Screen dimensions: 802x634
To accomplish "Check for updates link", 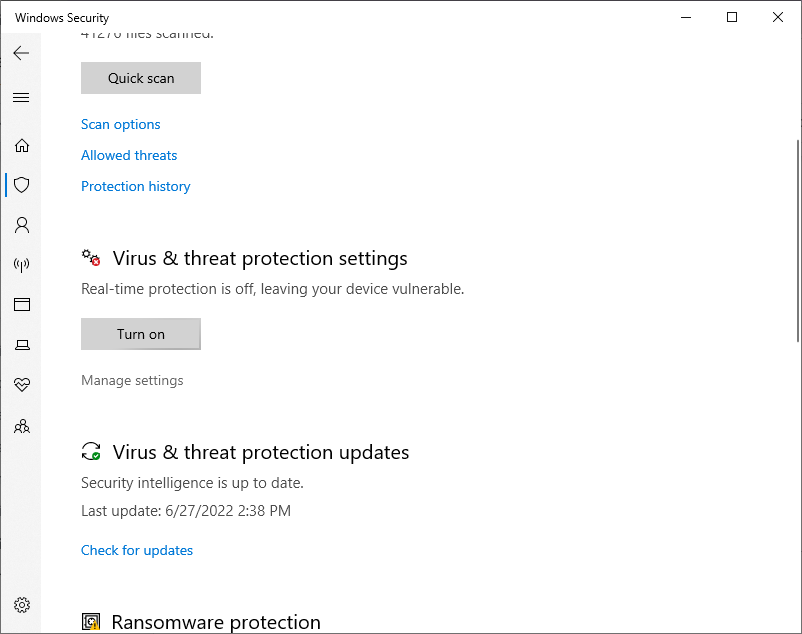I will 137,550.
